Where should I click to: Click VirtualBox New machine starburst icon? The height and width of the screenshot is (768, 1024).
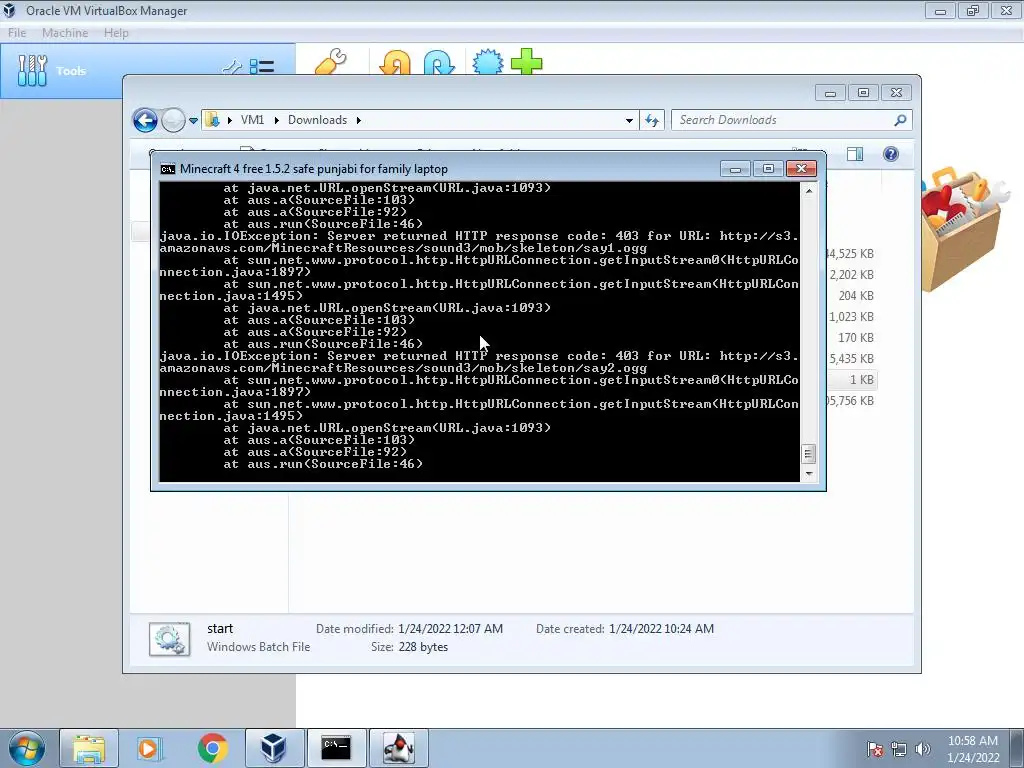488,63
